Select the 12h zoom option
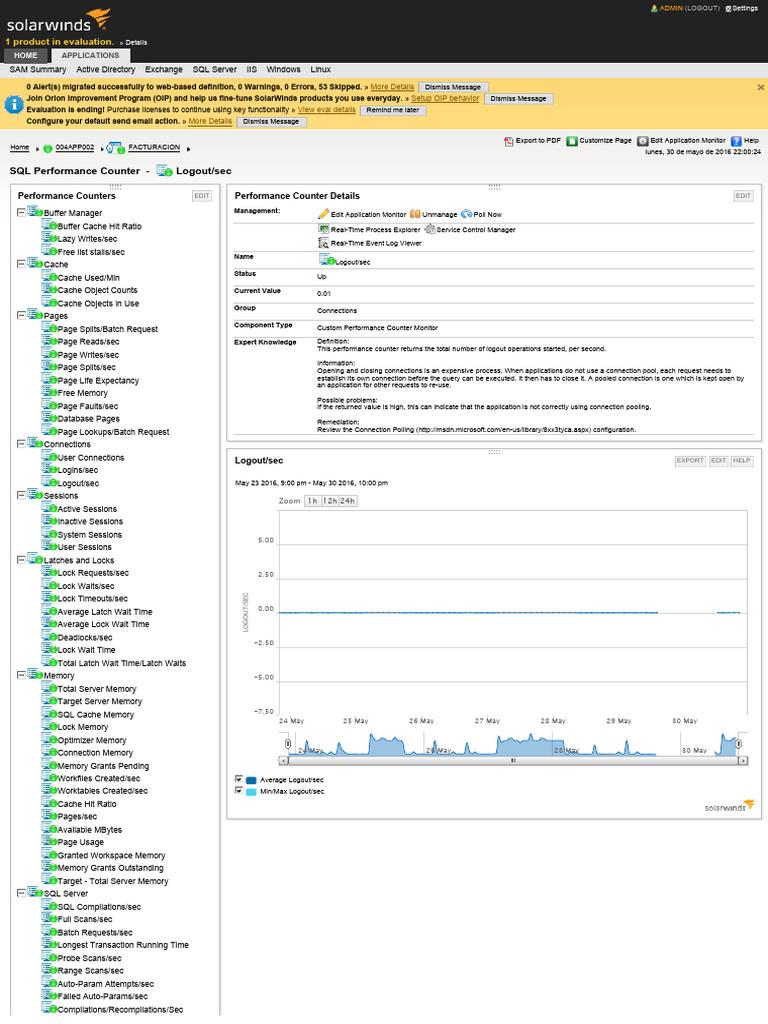This screenshot has width=768, height=1024. [329, 500]
